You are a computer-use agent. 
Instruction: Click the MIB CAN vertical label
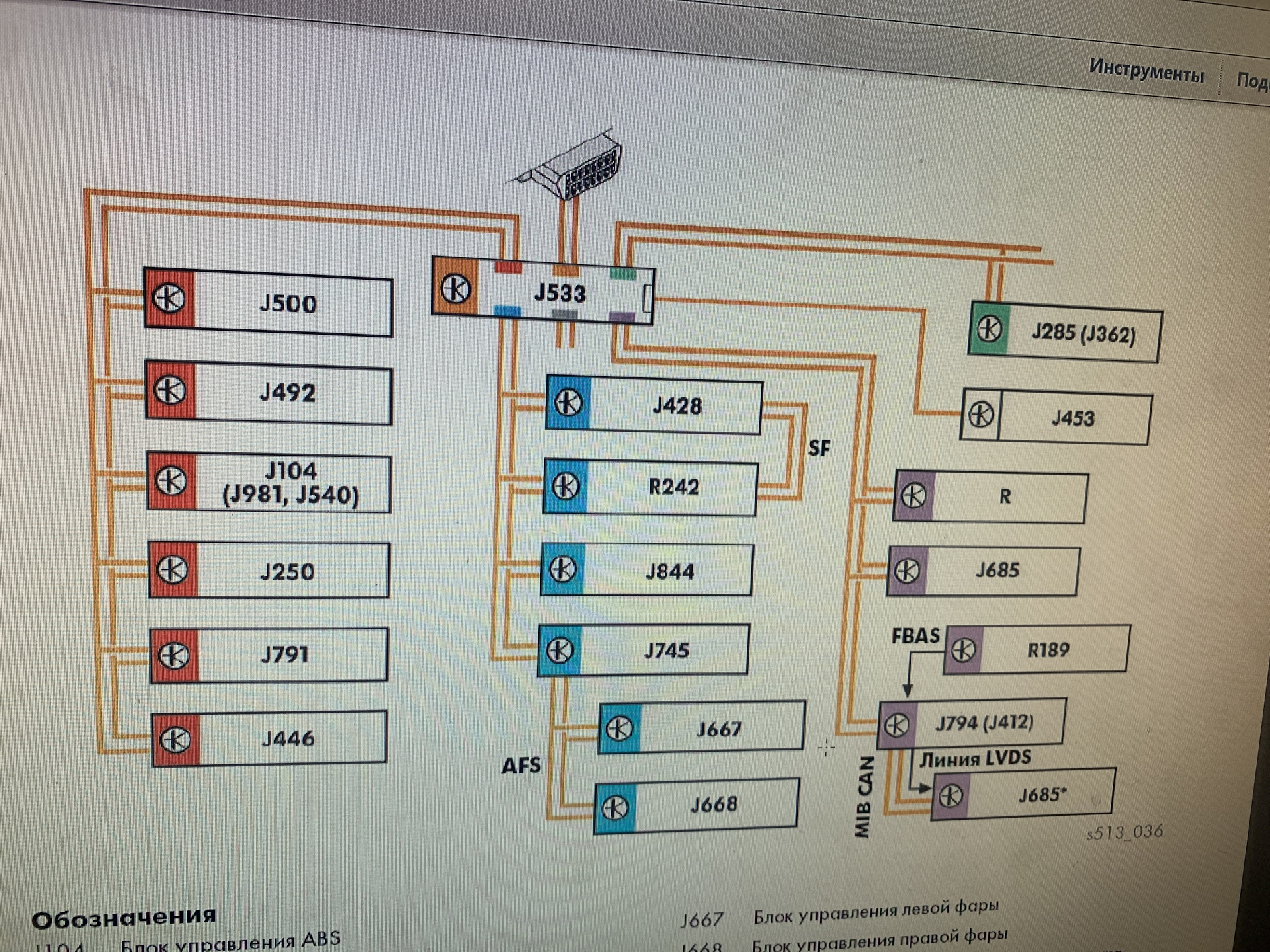click(x=864, y=797)
